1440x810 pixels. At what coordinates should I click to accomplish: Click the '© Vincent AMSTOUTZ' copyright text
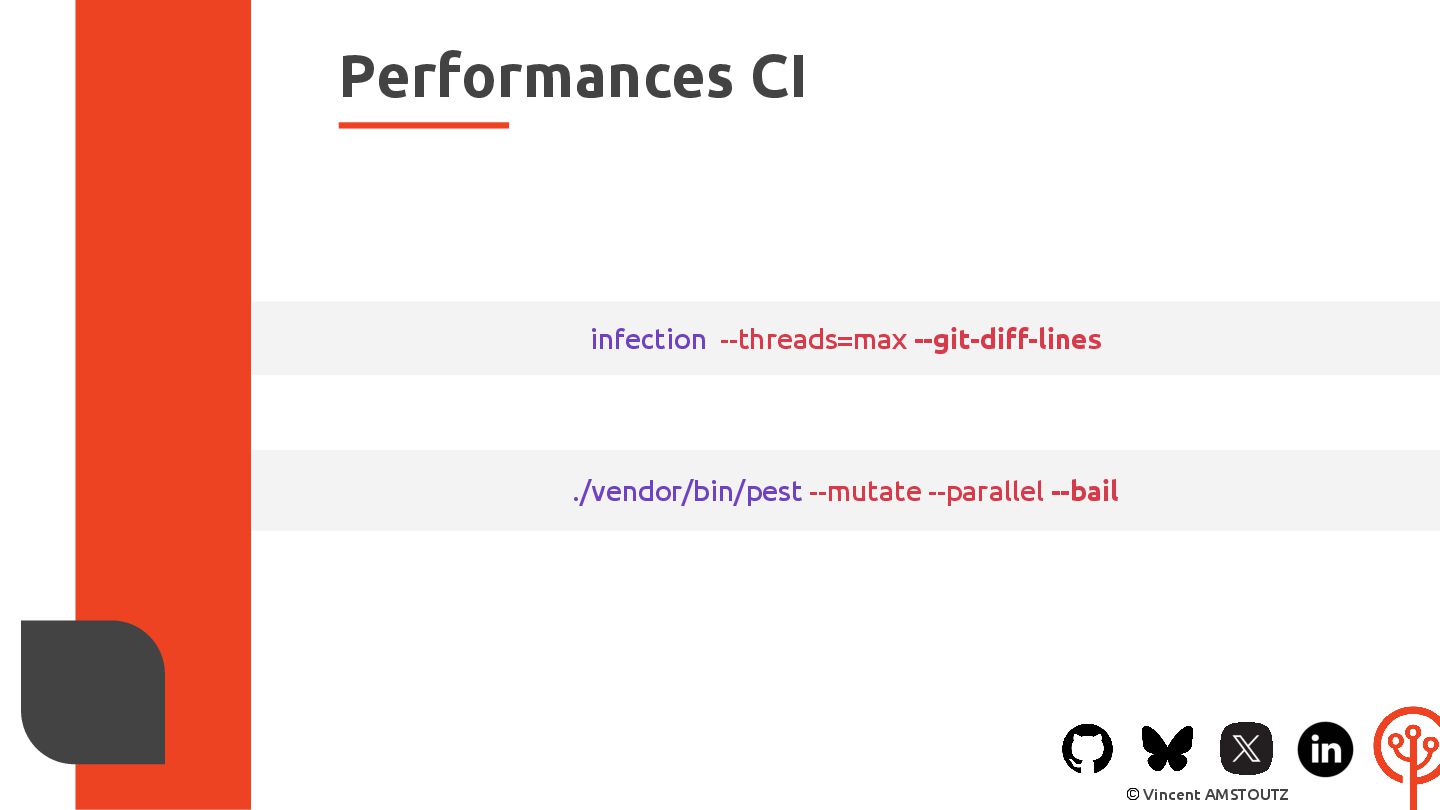tap(1206, 794)
